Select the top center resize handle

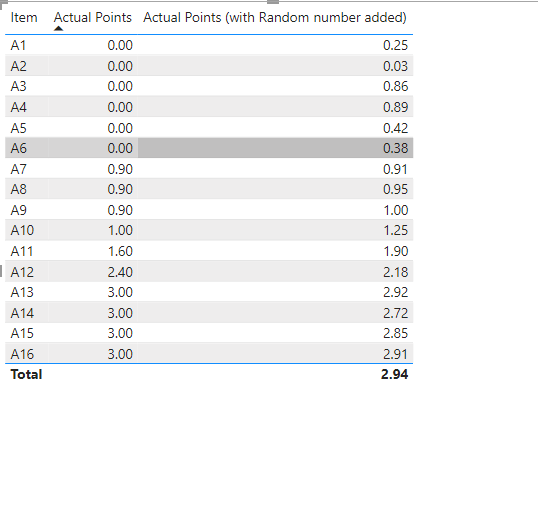pos(273,2)
